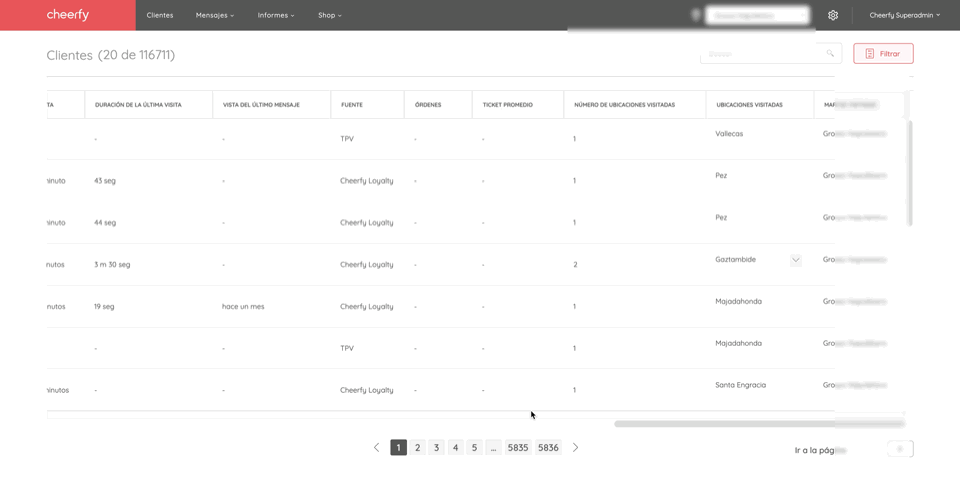Go to page 5835
The image size is (960, 498).
(x=518, y=448)
